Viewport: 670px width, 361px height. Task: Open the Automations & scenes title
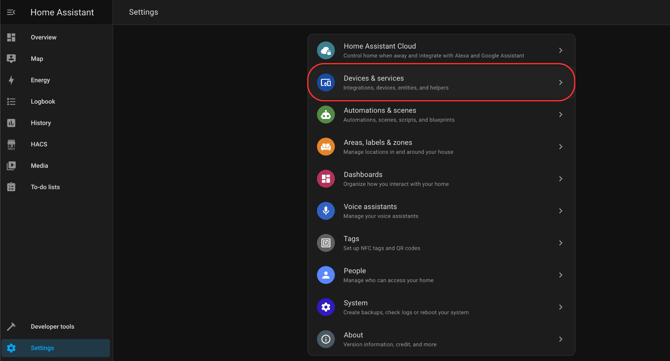point(379,110)
